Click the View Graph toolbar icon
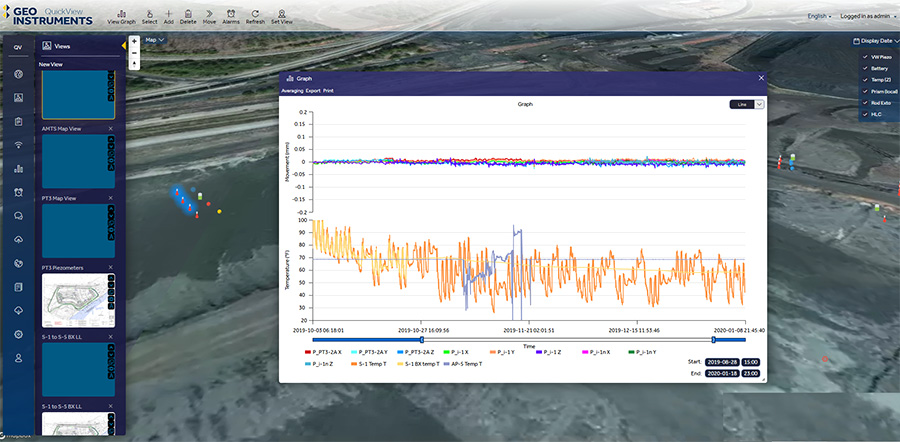 (120, 15)
